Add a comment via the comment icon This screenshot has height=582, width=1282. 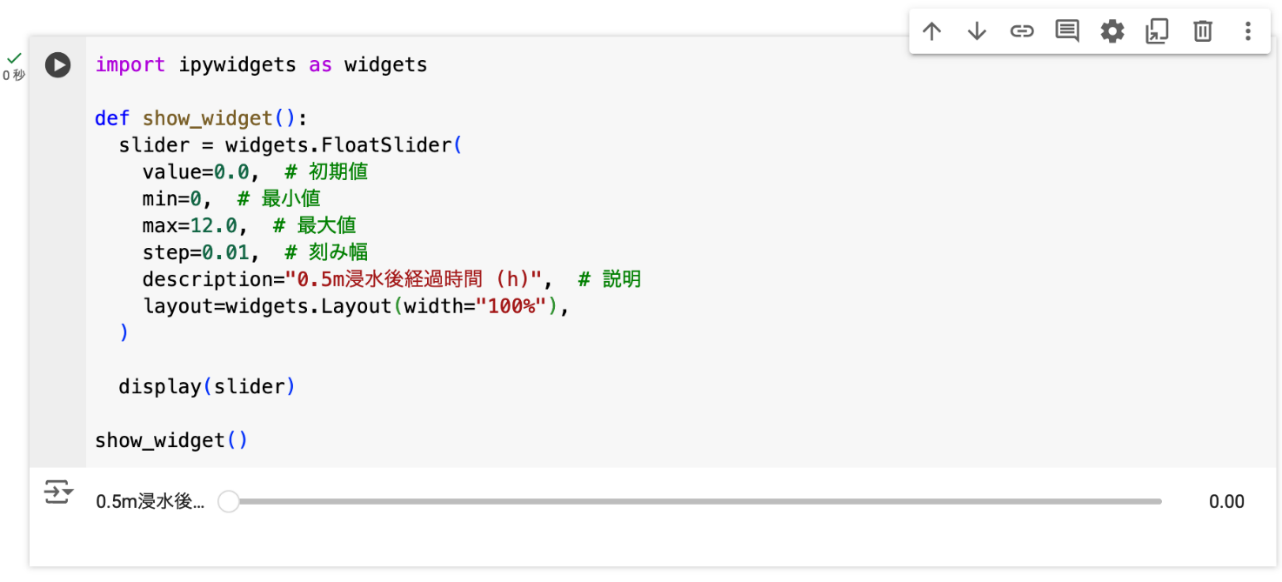click(x=1067, y=32)
